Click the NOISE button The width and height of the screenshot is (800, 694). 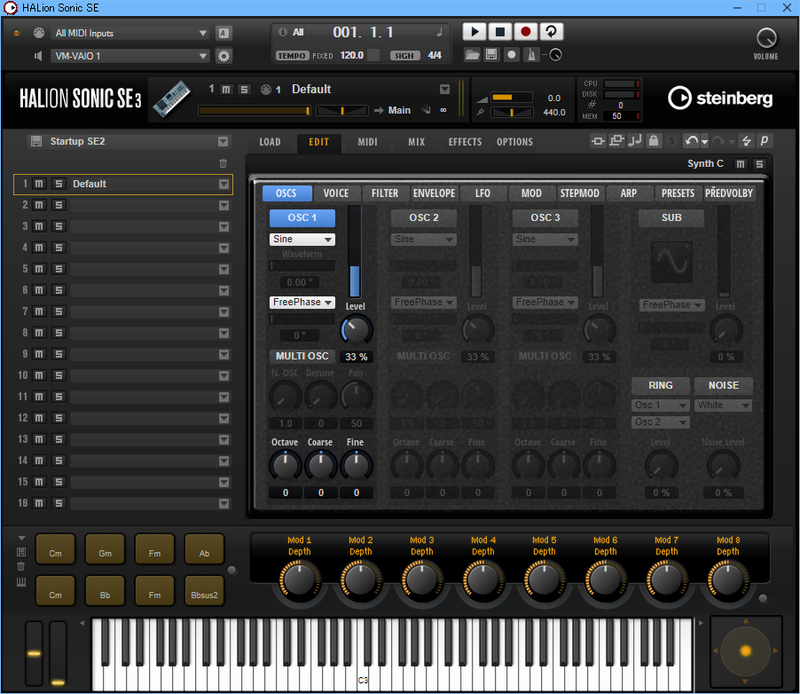[x=723, y=386]
